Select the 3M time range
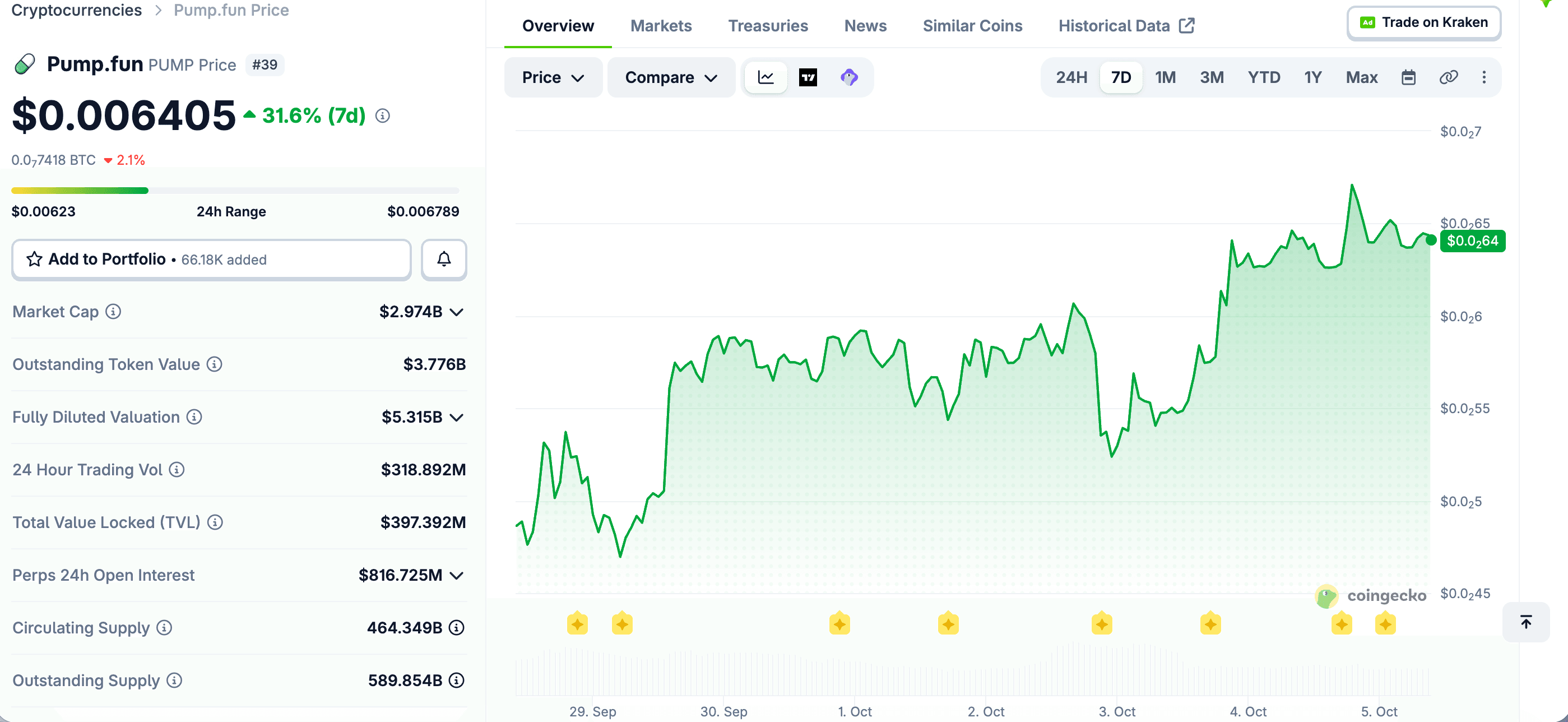This screenshot has width=1568, height=722. pyautogui.click(x=1211, y=77)
